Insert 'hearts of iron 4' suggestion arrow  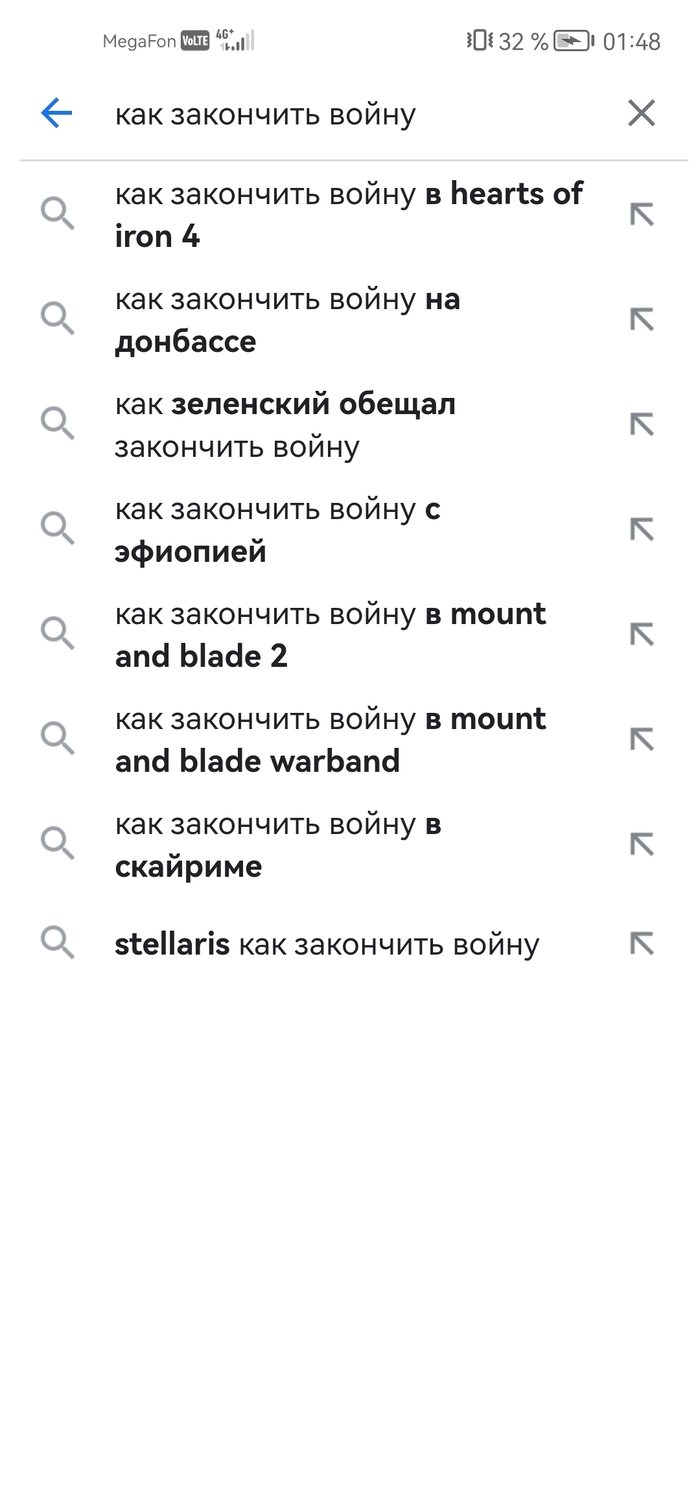(x=641, y=214)
